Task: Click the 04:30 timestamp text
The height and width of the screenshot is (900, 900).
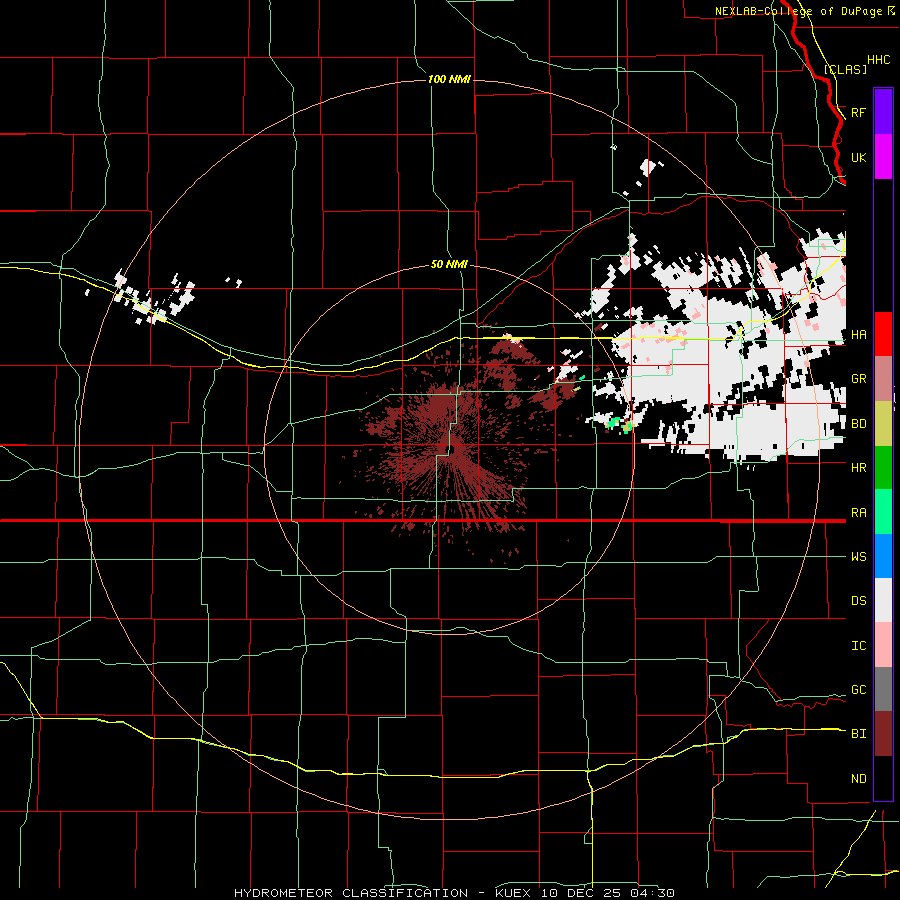Action: point(651,893)
